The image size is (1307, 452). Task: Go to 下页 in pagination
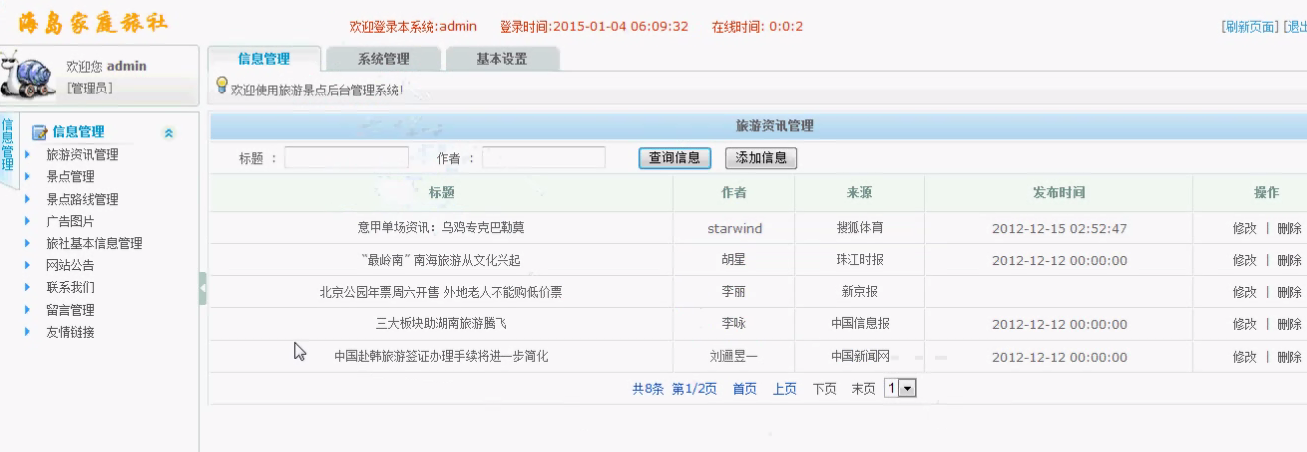[824, 389]
